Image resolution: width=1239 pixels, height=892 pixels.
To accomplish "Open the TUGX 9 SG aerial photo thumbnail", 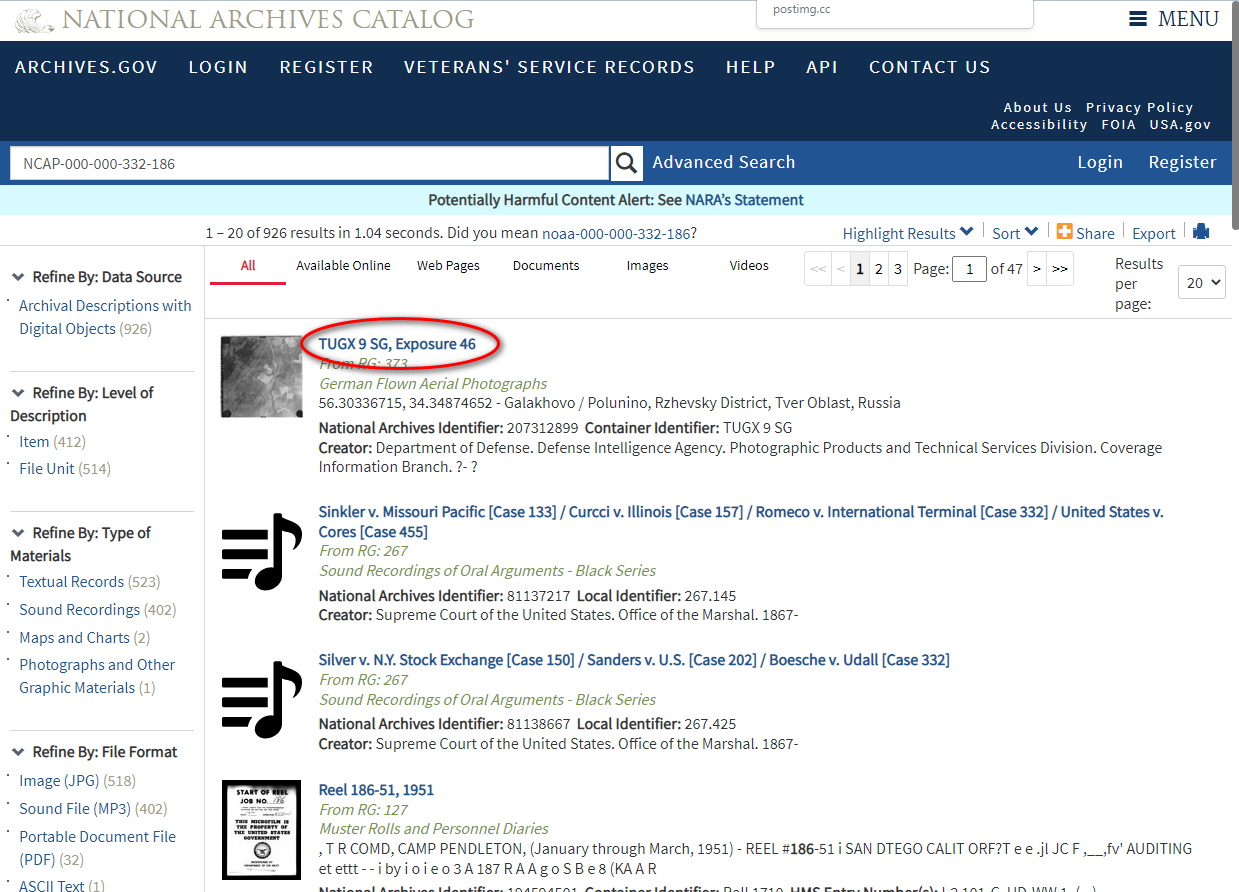I will (261, 377).
